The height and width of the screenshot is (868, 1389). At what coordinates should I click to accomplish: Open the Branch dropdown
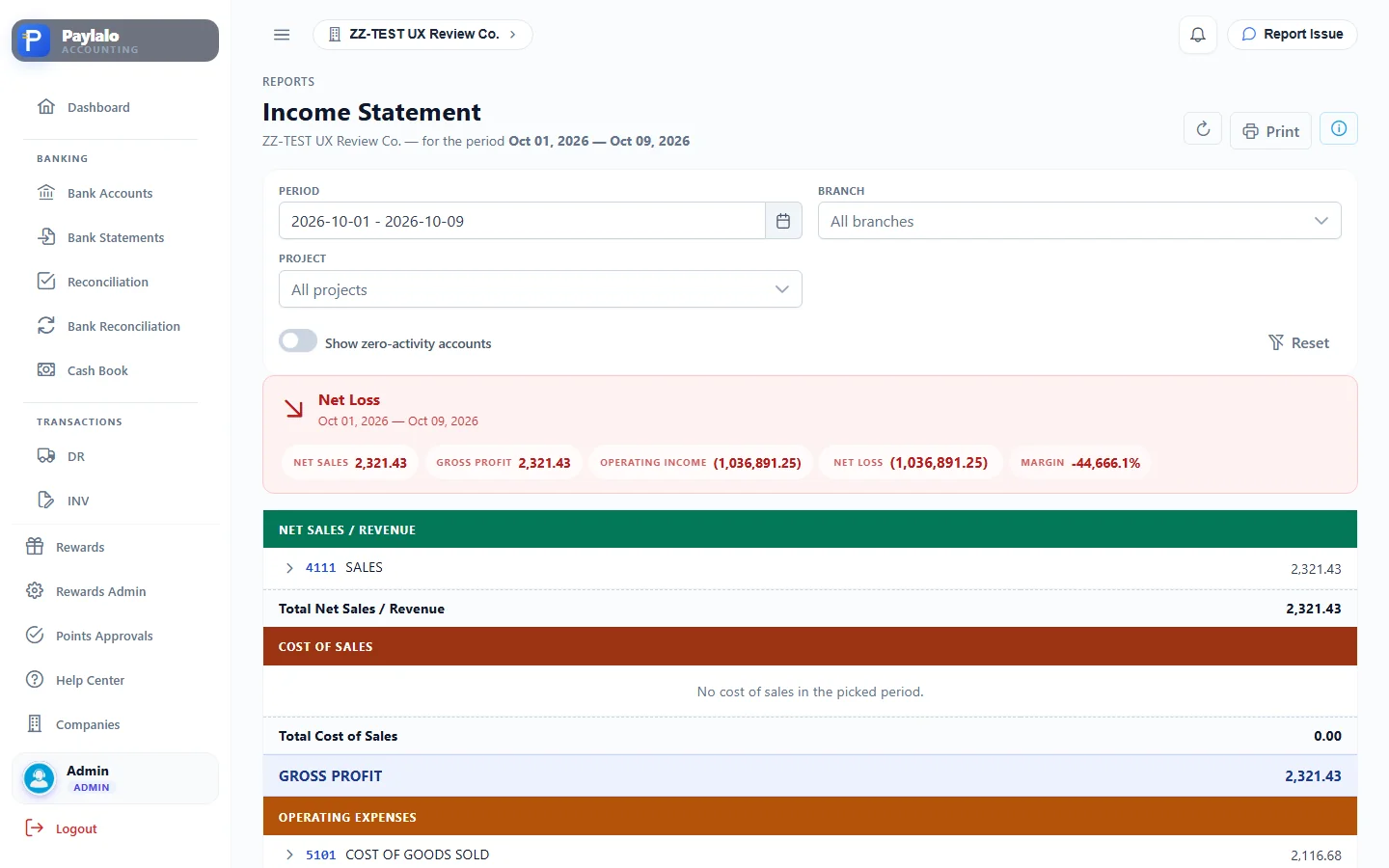(x=1079, y=221)
